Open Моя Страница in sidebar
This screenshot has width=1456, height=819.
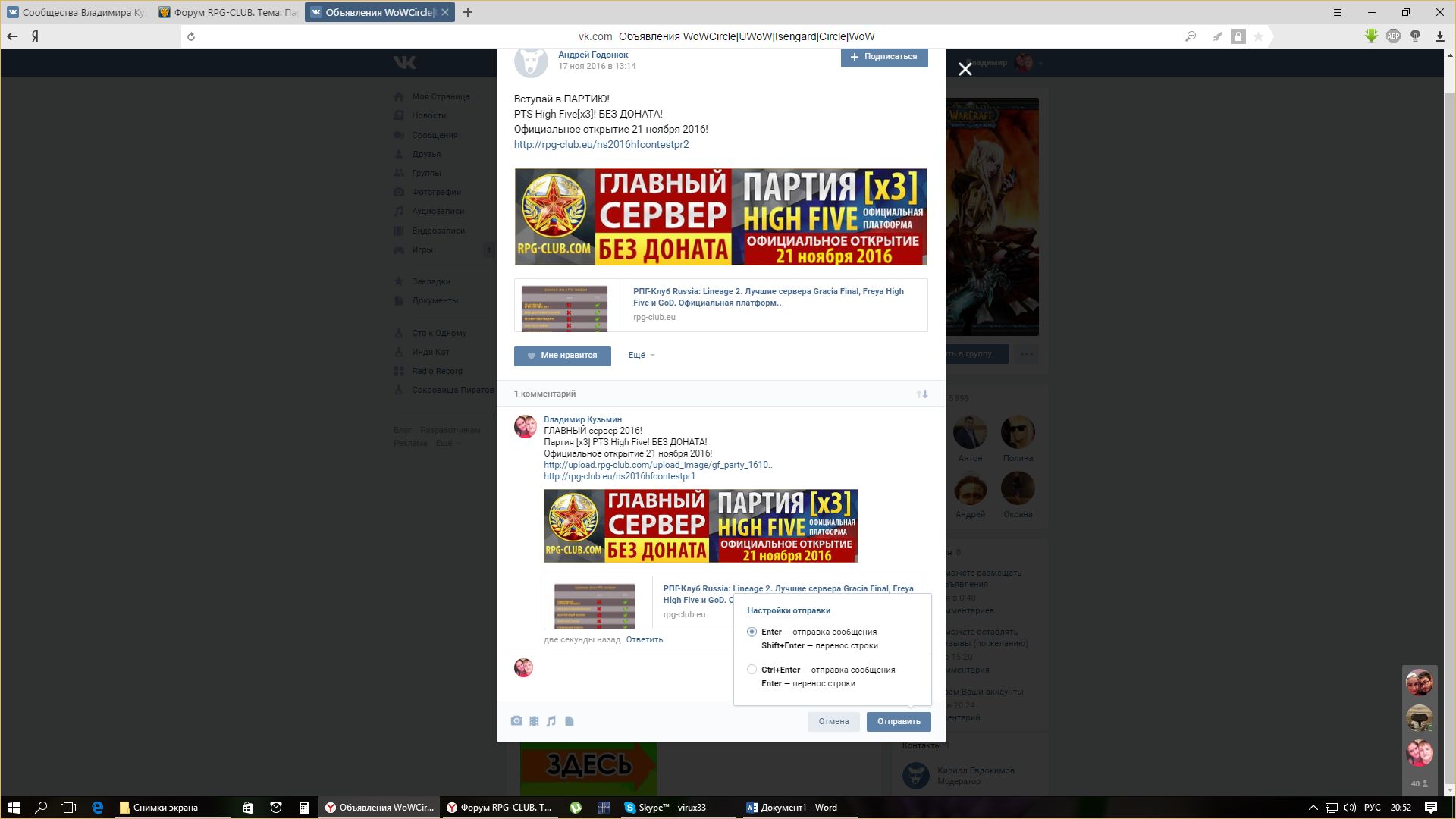(x=441, y=96)
